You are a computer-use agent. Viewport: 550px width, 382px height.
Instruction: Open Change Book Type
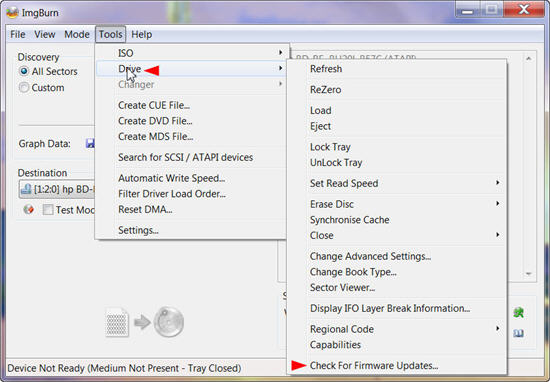pyautogui.click(x=397, y=272)
